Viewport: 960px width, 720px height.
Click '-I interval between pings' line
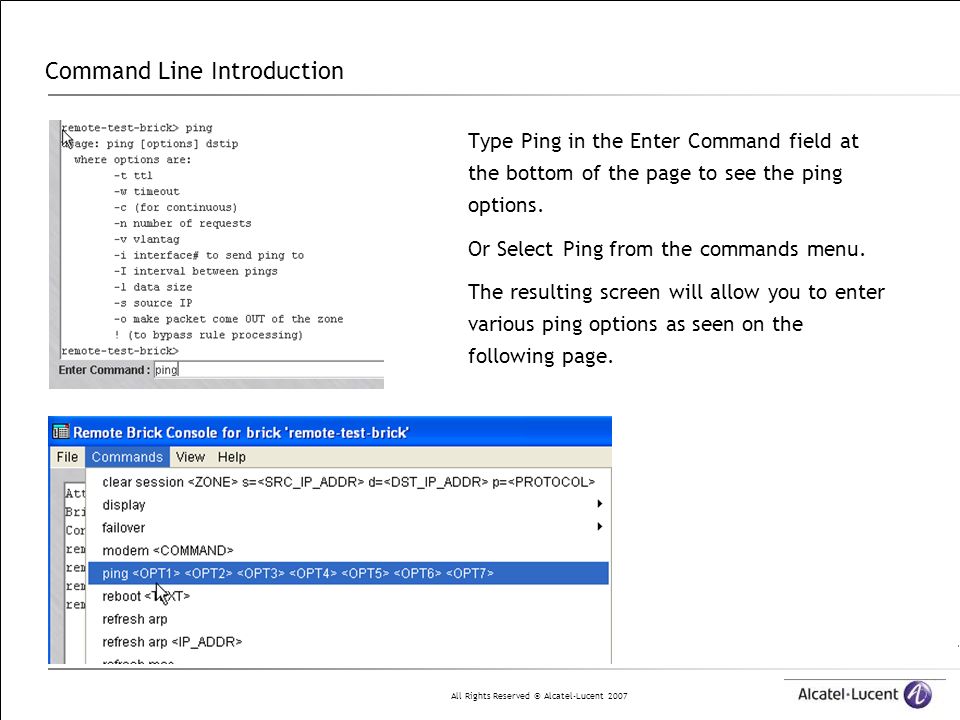click(195, 271)
